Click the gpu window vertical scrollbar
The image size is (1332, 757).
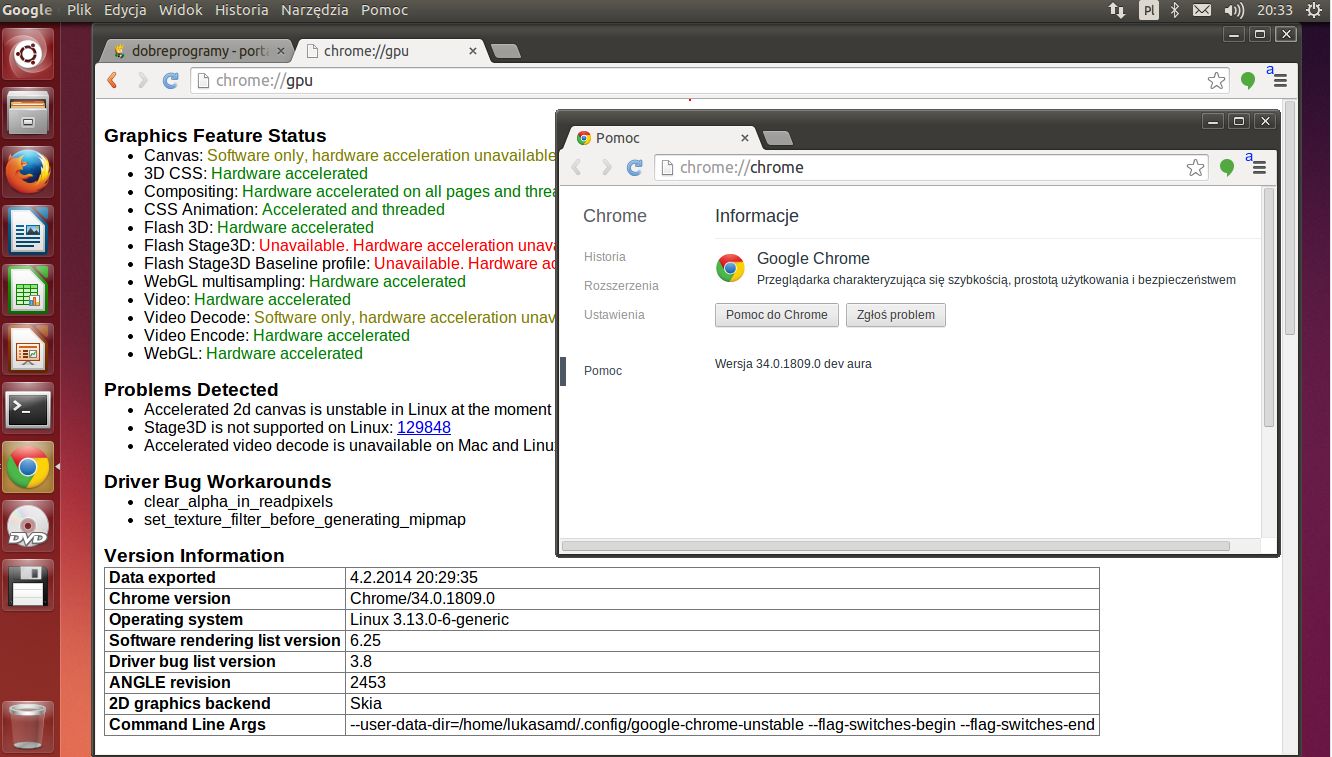(1290, 217)
